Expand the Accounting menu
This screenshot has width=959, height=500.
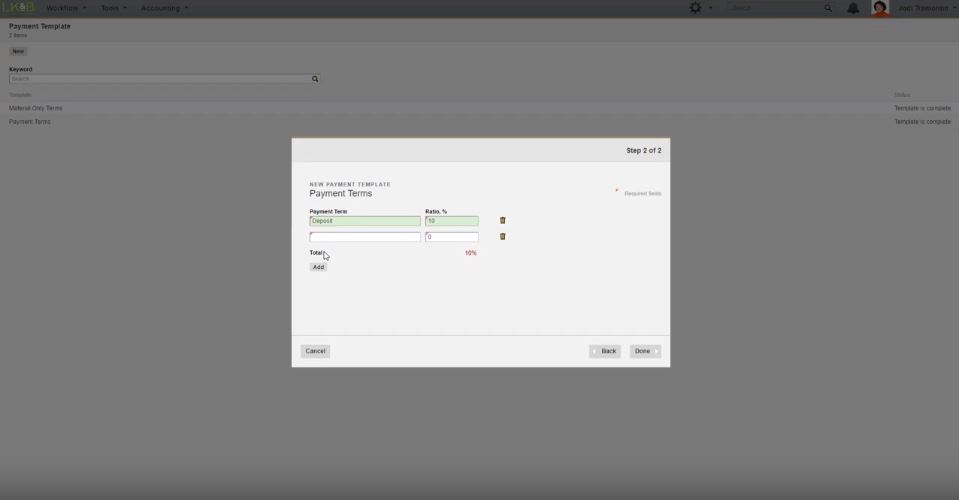click(x=164, y=8)
